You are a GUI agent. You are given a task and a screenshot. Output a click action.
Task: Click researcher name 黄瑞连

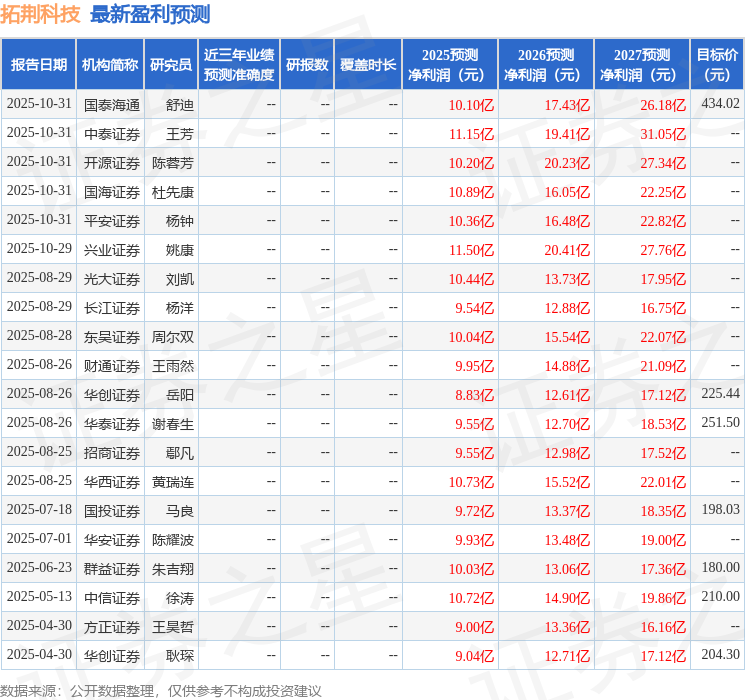pyautogui.click(x=173, y=482)
